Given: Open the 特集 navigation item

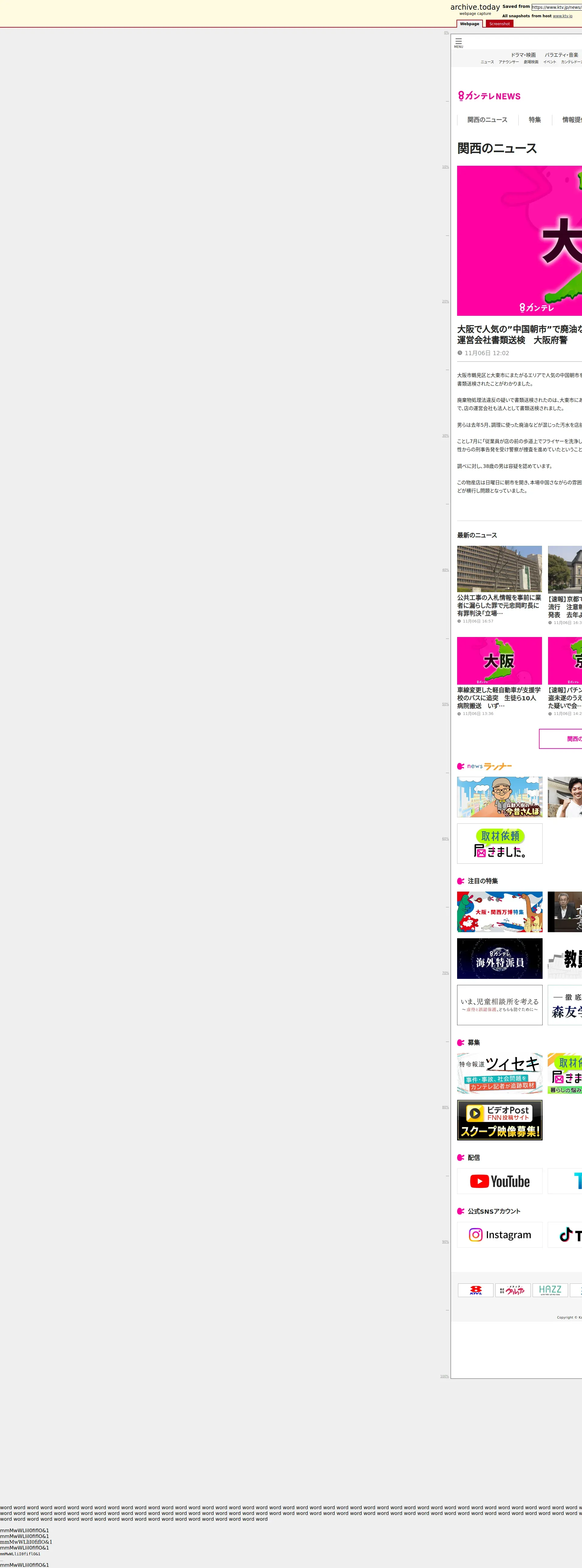Looking at the screenshot, I should [x=534, y=120].
